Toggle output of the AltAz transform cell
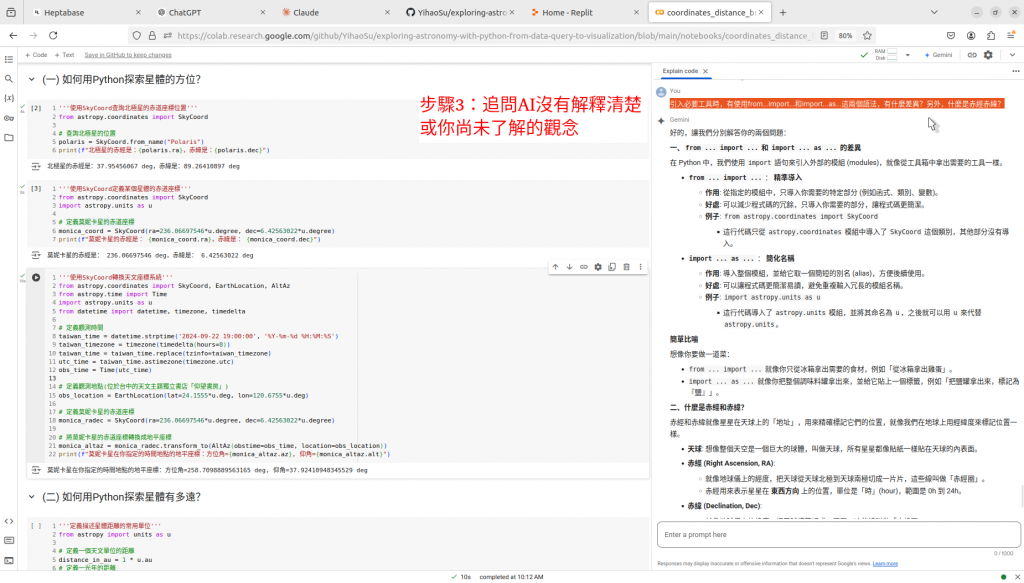The image size is (1024, 583). [36, 469]
